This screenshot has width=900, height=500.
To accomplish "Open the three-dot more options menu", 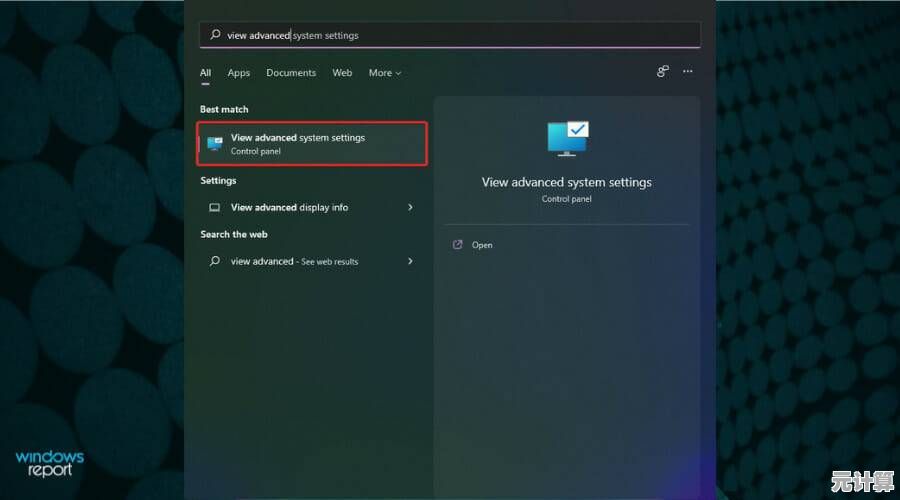I will 687,72.
